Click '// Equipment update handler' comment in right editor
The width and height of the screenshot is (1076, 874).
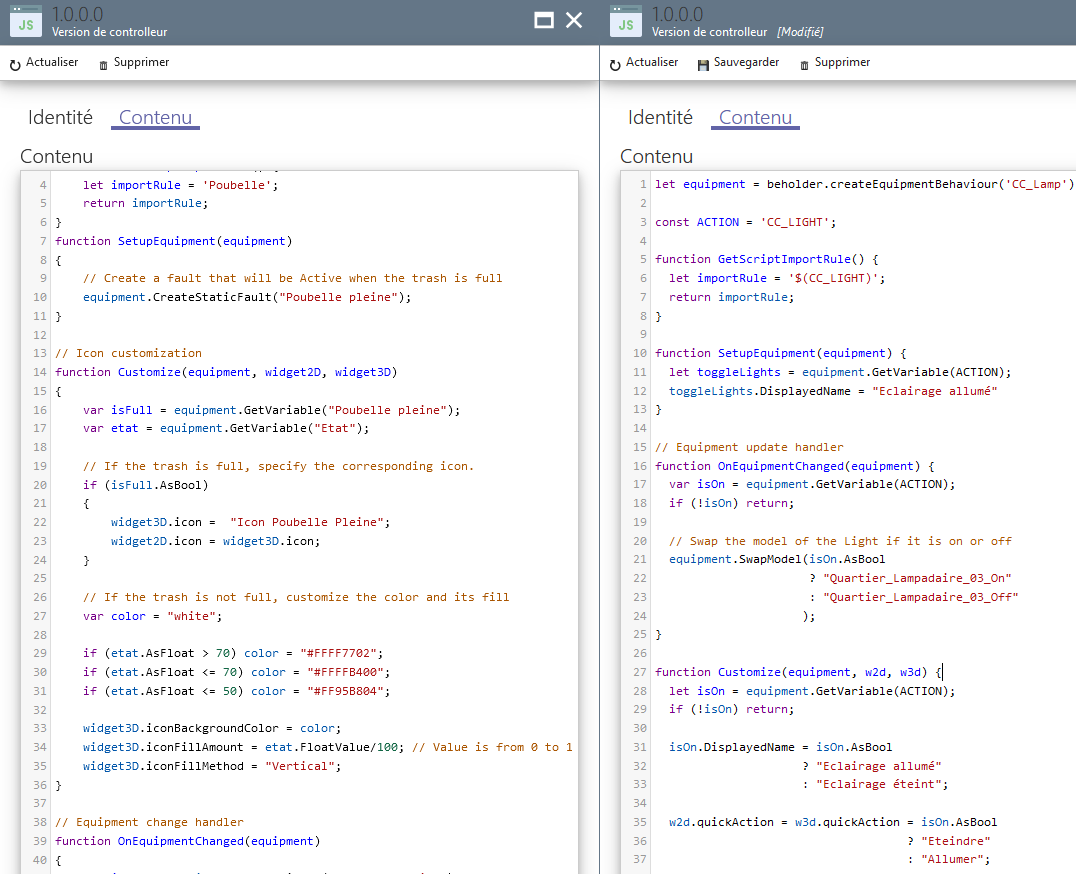click(749, 447)
